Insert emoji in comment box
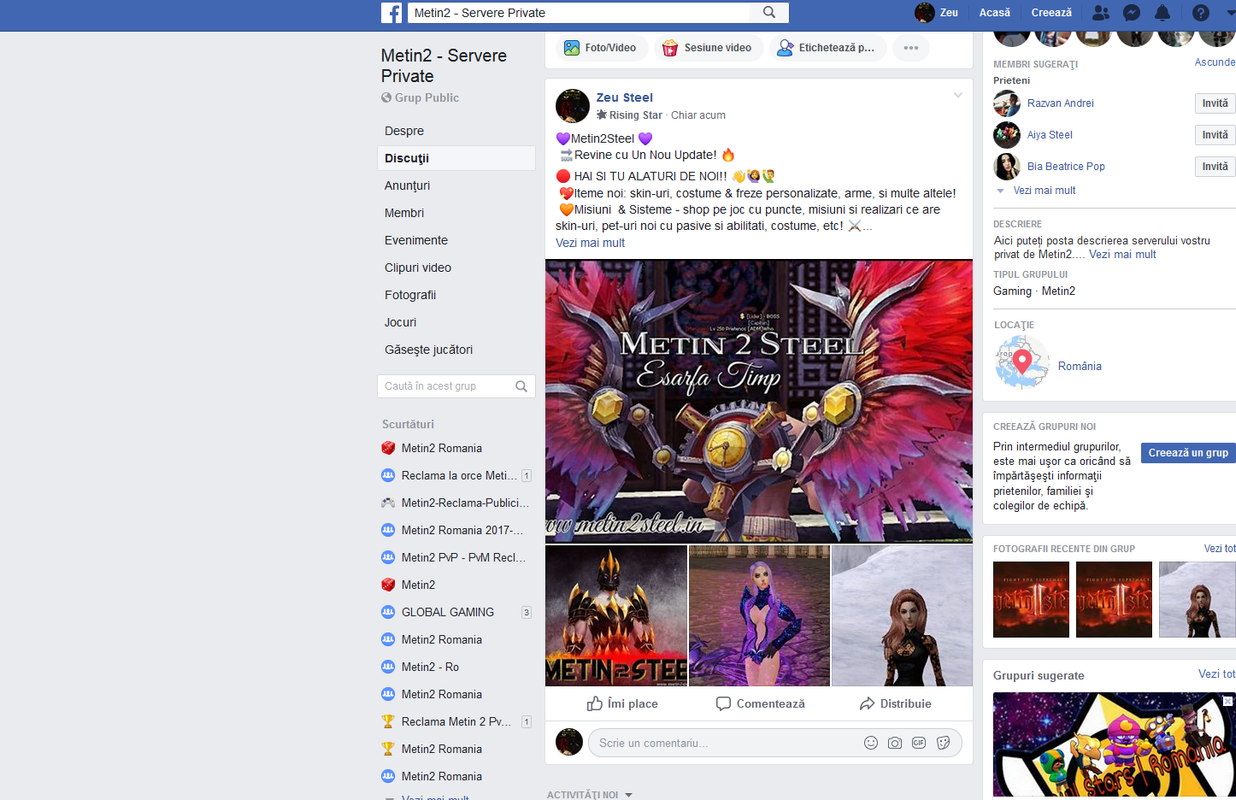Image resolution: width=1236 pixels, height=800 pixels. 871,743
